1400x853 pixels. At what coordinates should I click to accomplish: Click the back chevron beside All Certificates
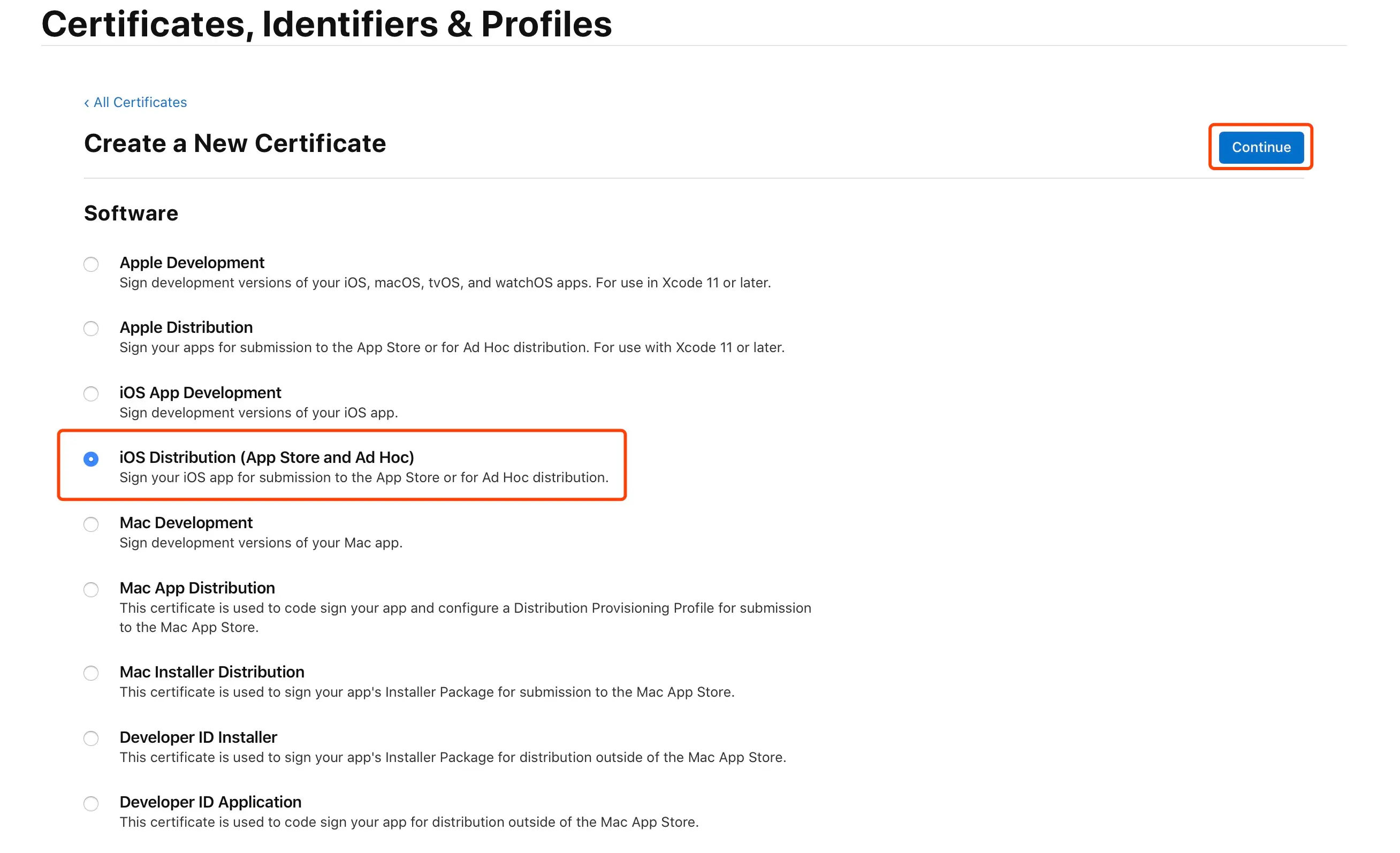click(86, 103)
